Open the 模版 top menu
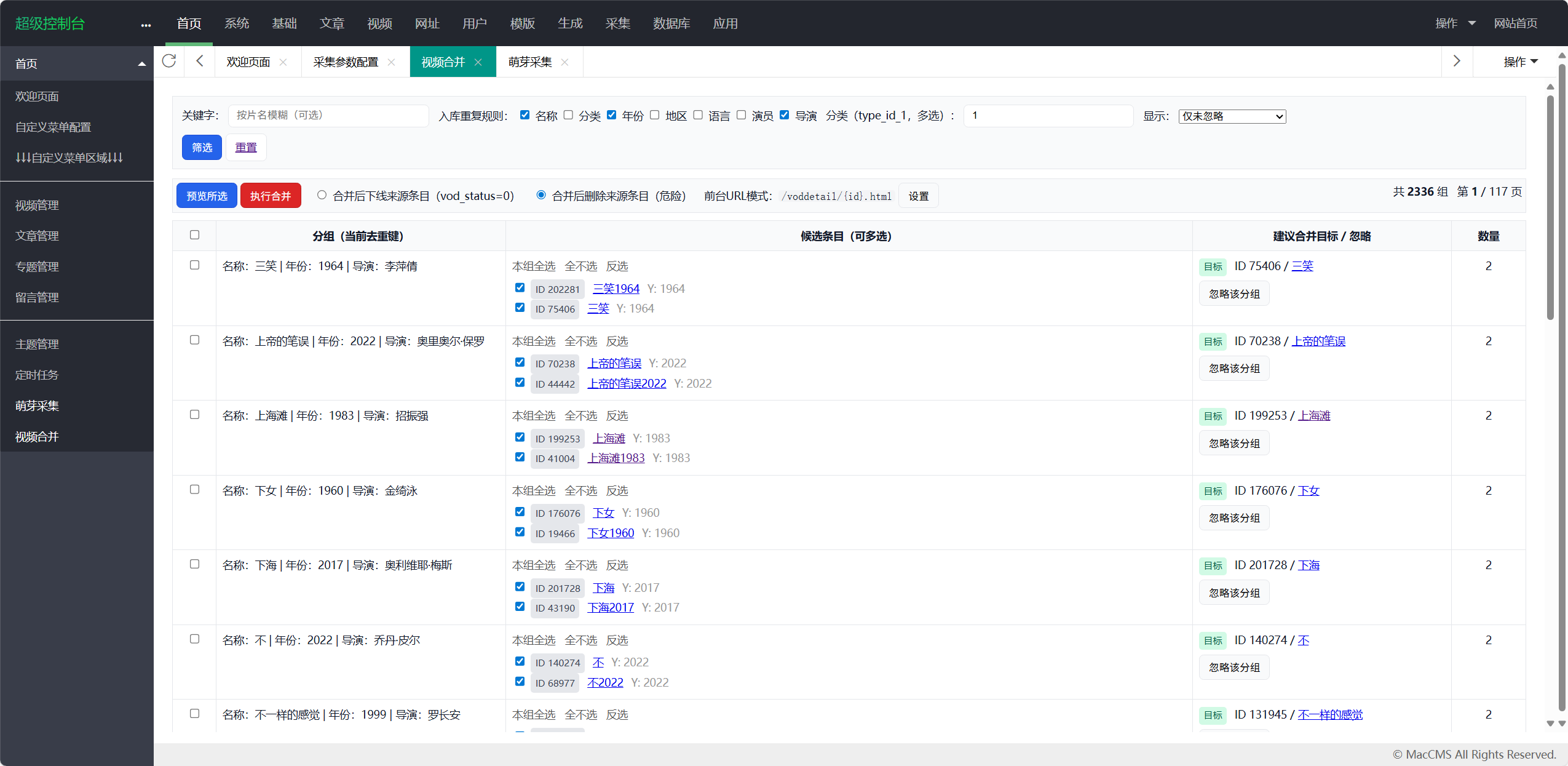The height and width of the screenshot is (766, 1568). click(523, 23)
